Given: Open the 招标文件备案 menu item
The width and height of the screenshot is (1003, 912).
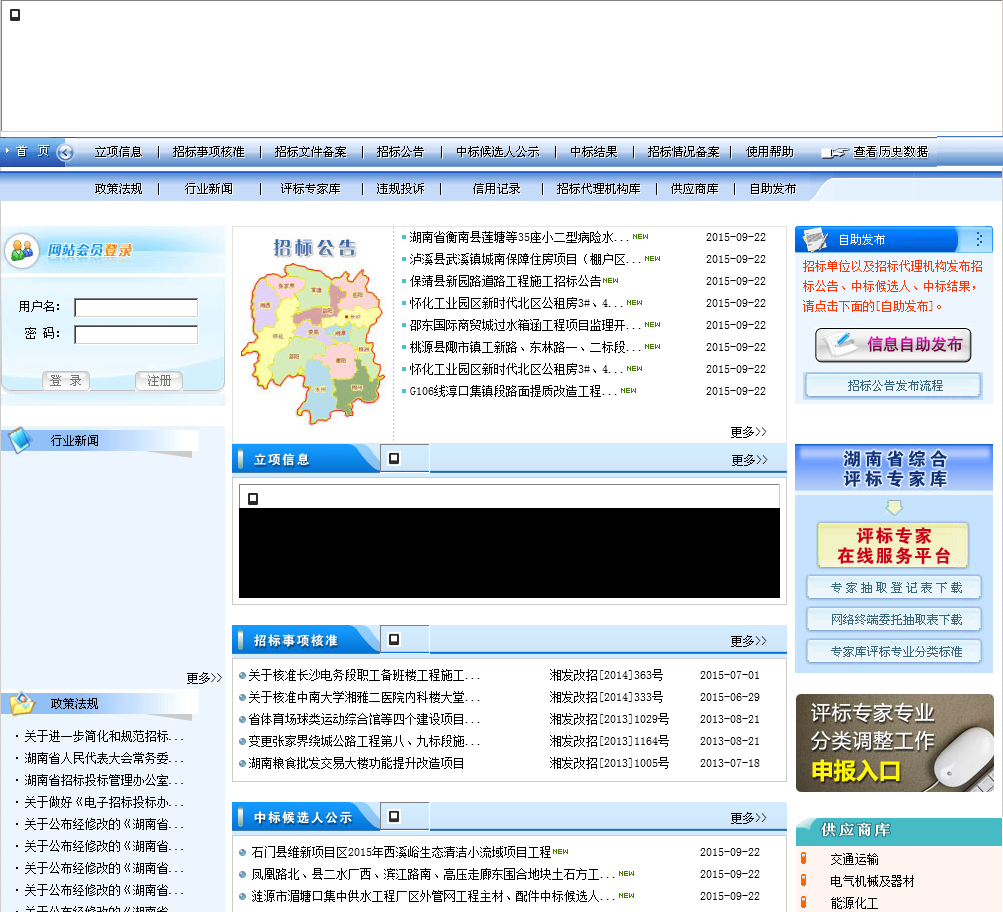Looking at the screenshot, I should pyautogui.click(x=311, y=152).
